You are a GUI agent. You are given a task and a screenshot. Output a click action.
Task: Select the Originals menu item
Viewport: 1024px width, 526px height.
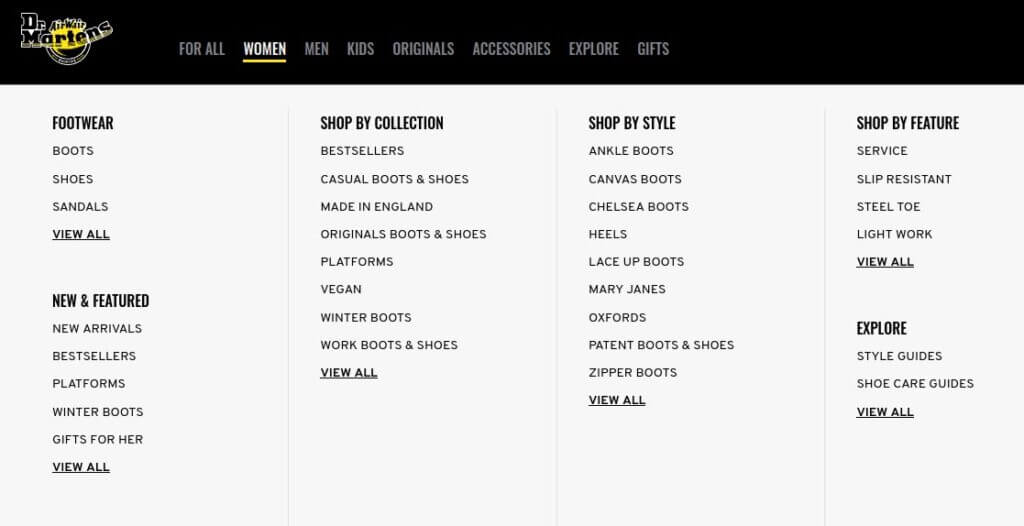(423, 49)
